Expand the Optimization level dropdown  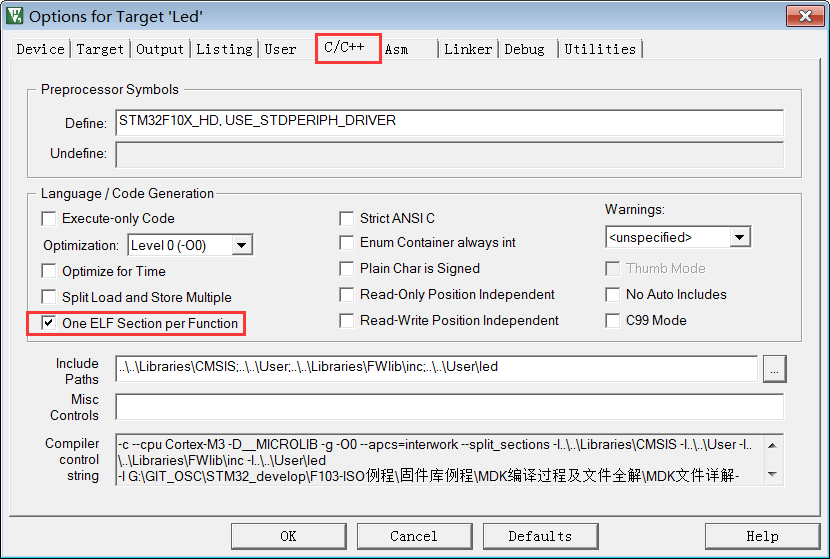point(241,245)
